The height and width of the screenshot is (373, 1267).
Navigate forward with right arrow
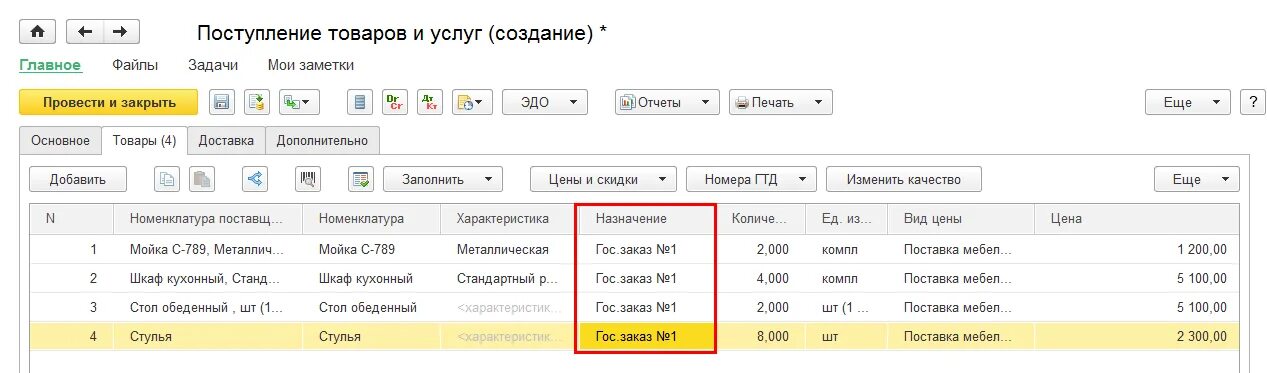(x=121, y=32)
